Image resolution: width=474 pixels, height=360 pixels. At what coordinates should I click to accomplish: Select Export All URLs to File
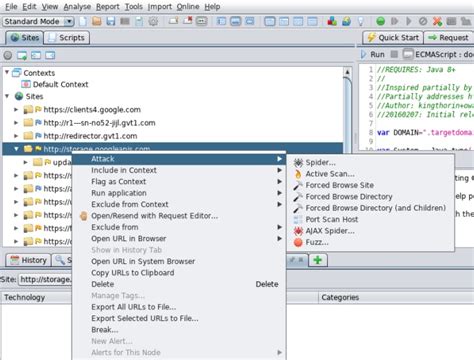click(179, 307)
